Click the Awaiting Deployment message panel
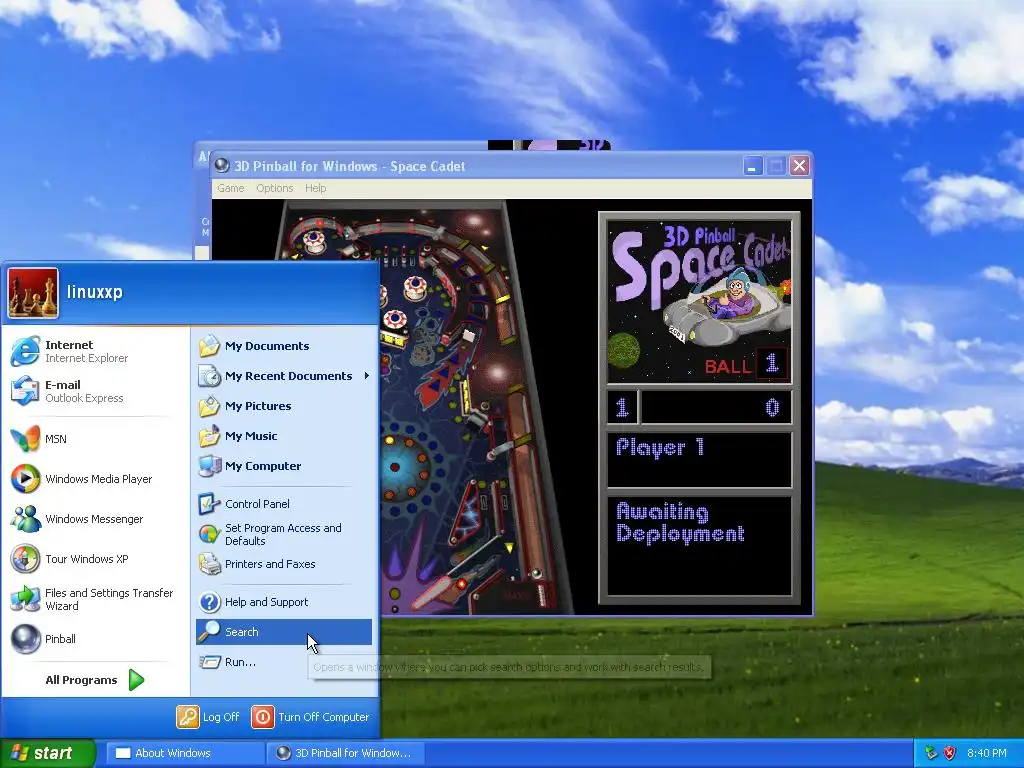Image resolution: width=1024 pixels, height=768 pixels. 699,546
